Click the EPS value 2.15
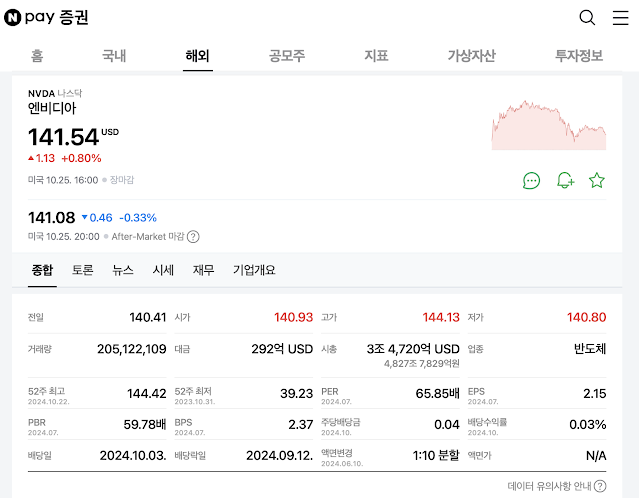Image resolution: width=639 pixels, height=498 pixels. point(595,394)
